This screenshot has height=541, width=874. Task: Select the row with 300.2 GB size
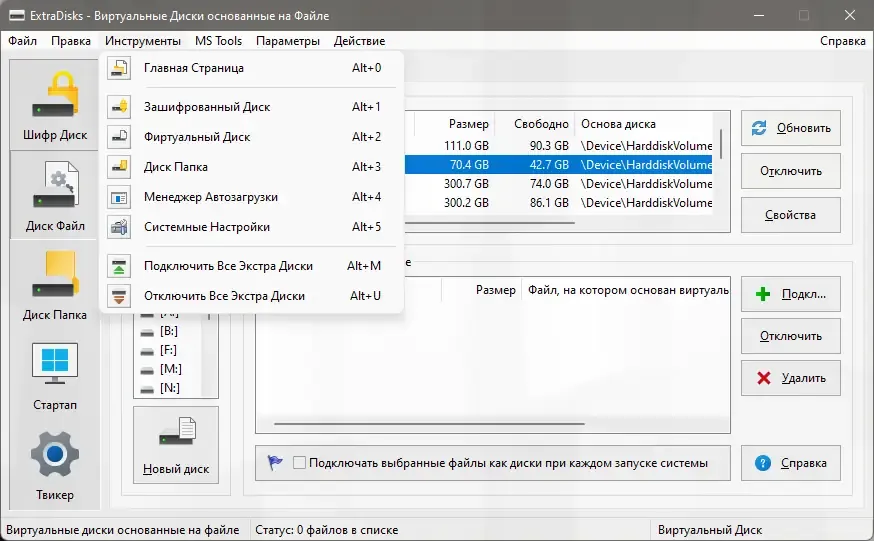(559, 203)
